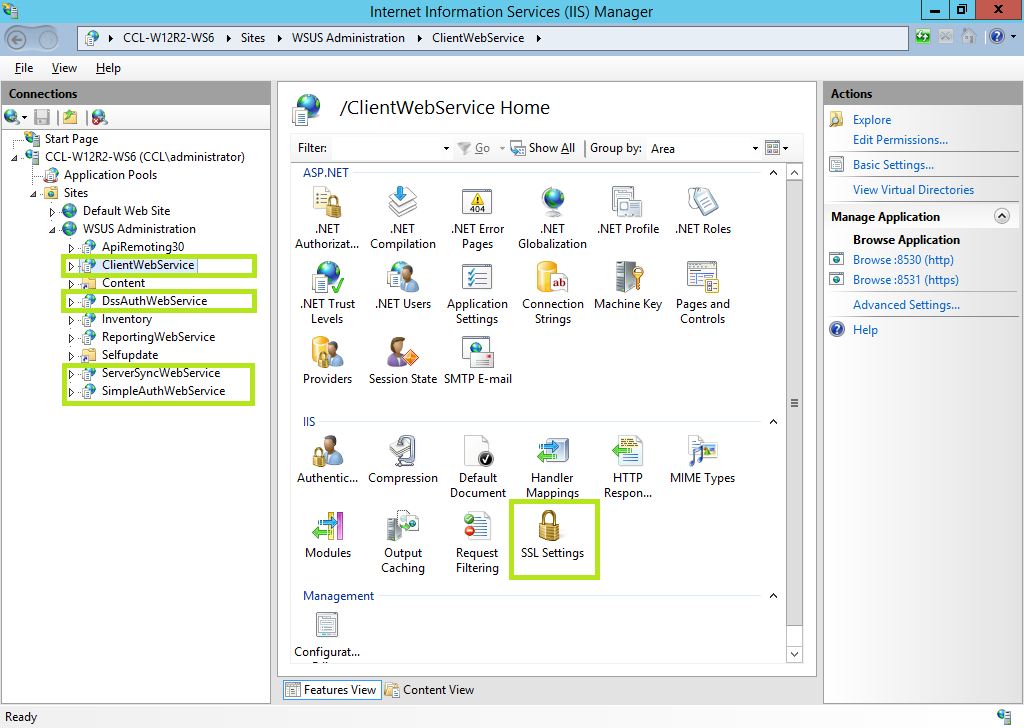Open Session State feature
1024x728 pixels.
point(402,360)
